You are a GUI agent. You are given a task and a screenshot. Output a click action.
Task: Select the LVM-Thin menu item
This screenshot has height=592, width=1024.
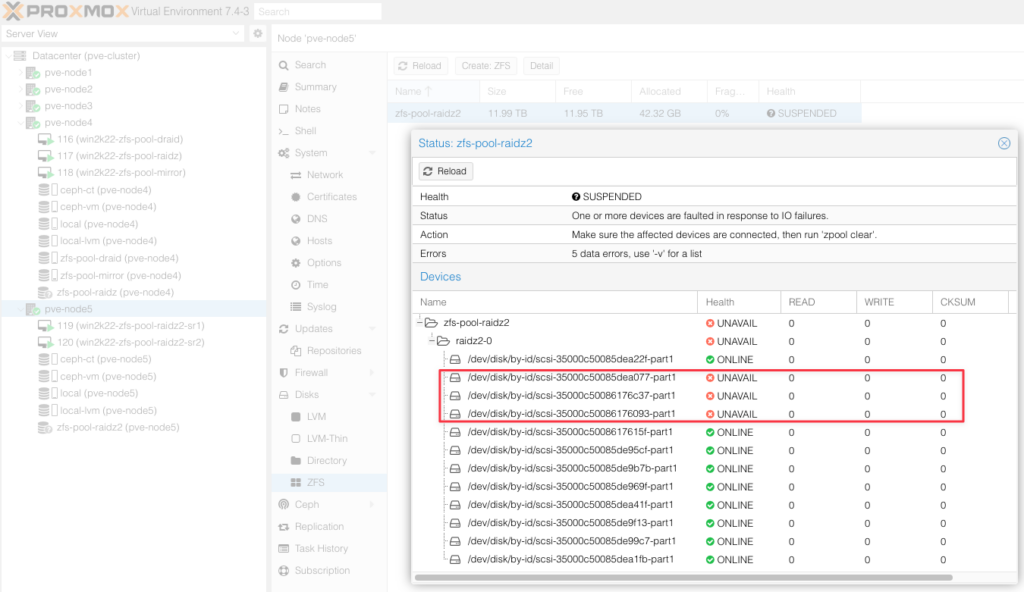(330, 438)
